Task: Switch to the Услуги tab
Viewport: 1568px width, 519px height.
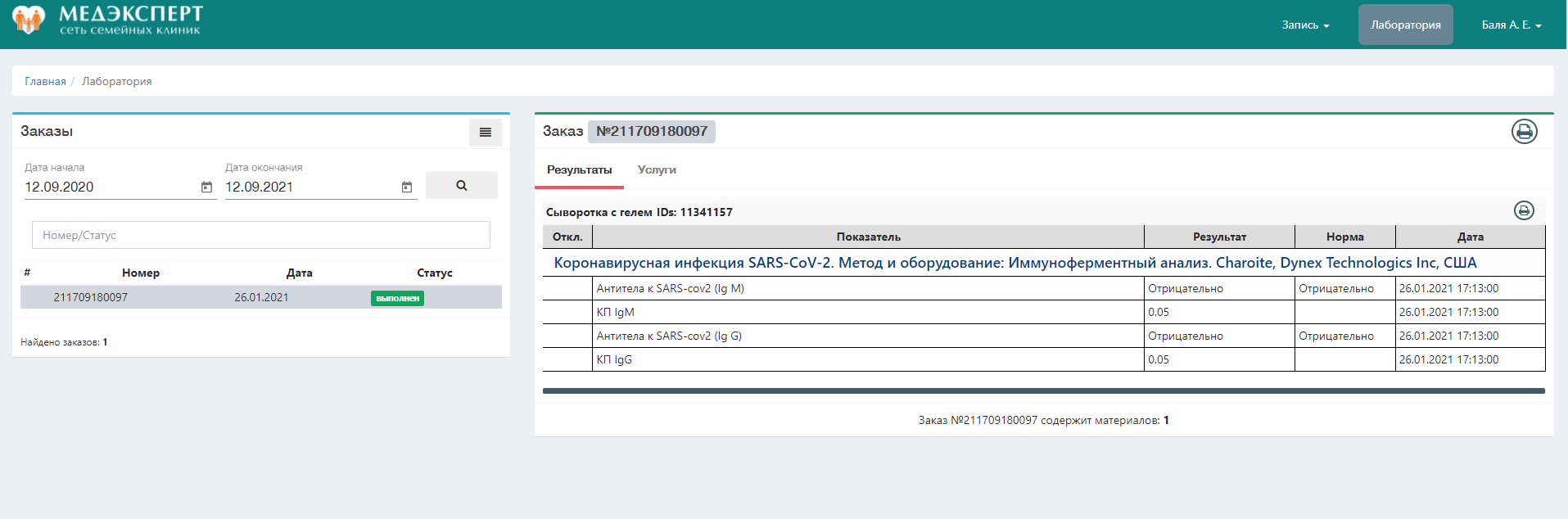Action: 657,170
